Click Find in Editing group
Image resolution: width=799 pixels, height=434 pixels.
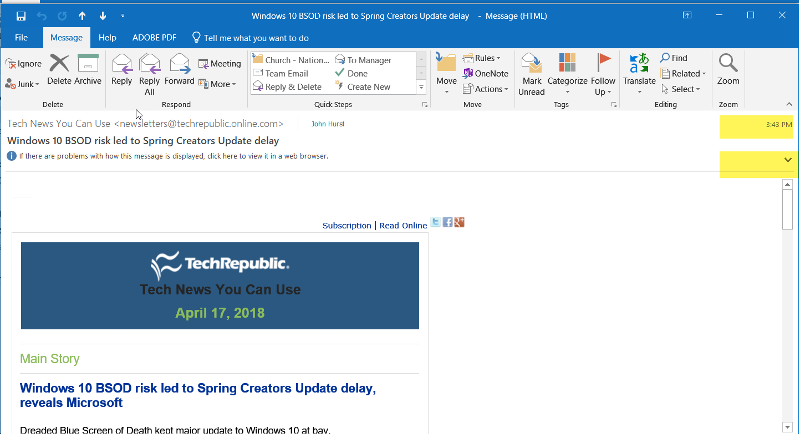(674, 58)
